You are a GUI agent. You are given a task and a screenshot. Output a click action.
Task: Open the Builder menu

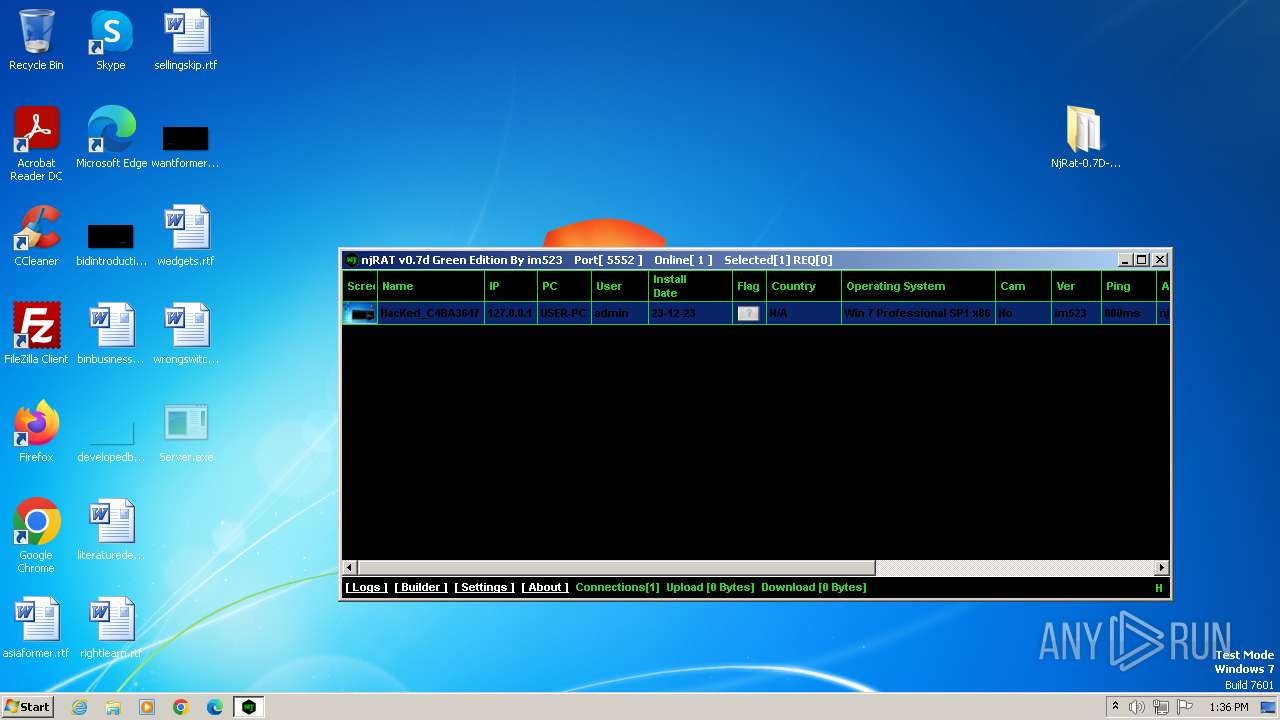pos(421,587)
